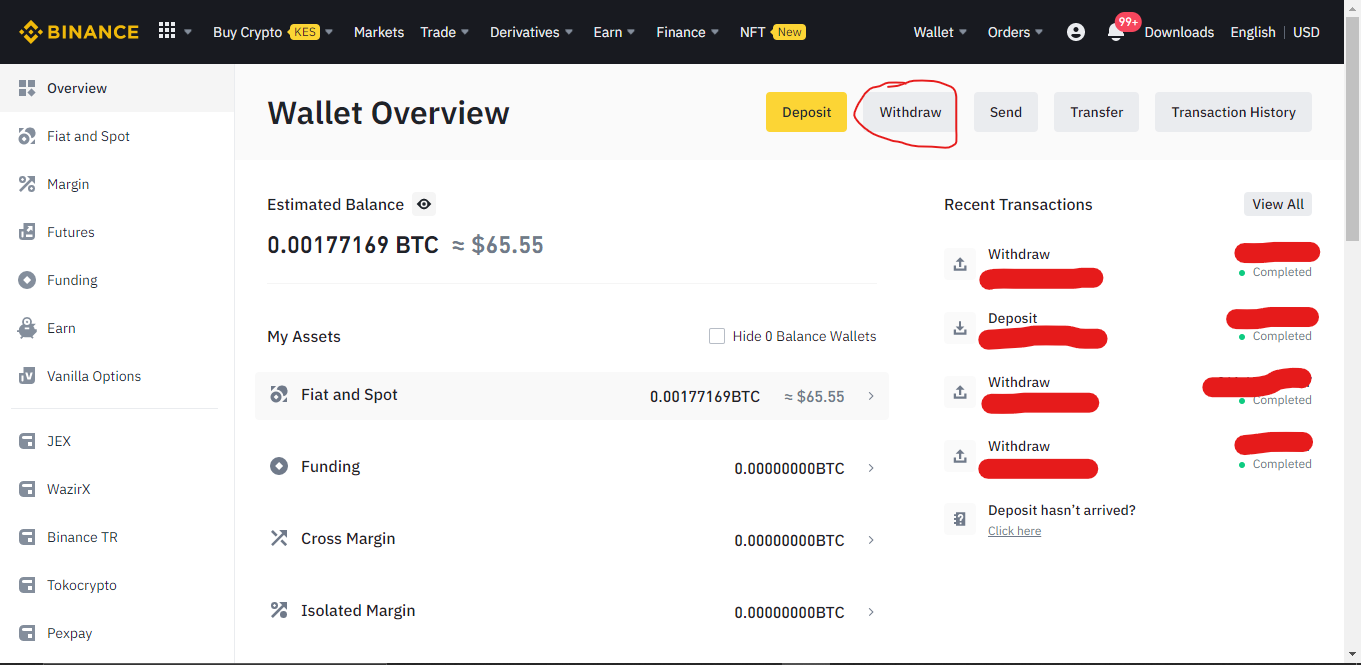Viewport: 1361px width, 665px height.
Task: Click the Send button
Action: (x=1006, y=112)
